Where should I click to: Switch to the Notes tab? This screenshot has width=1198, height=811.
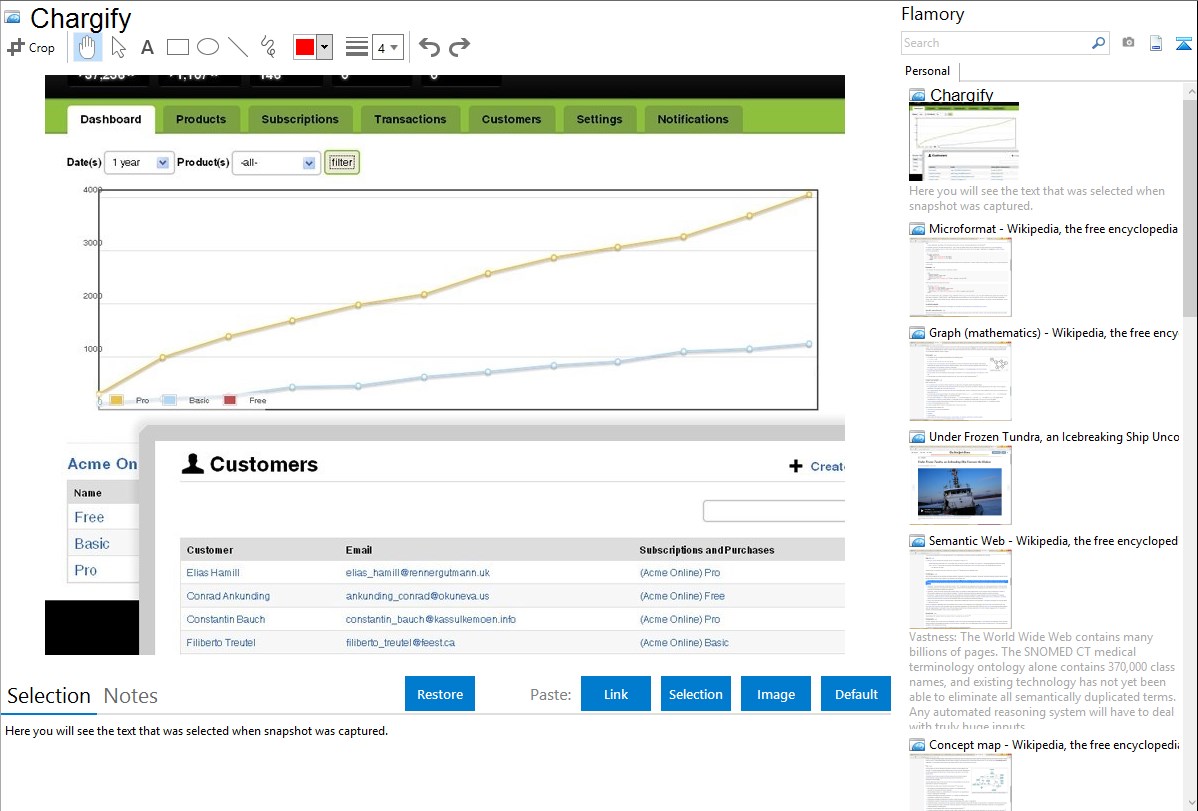coord(131,696)
